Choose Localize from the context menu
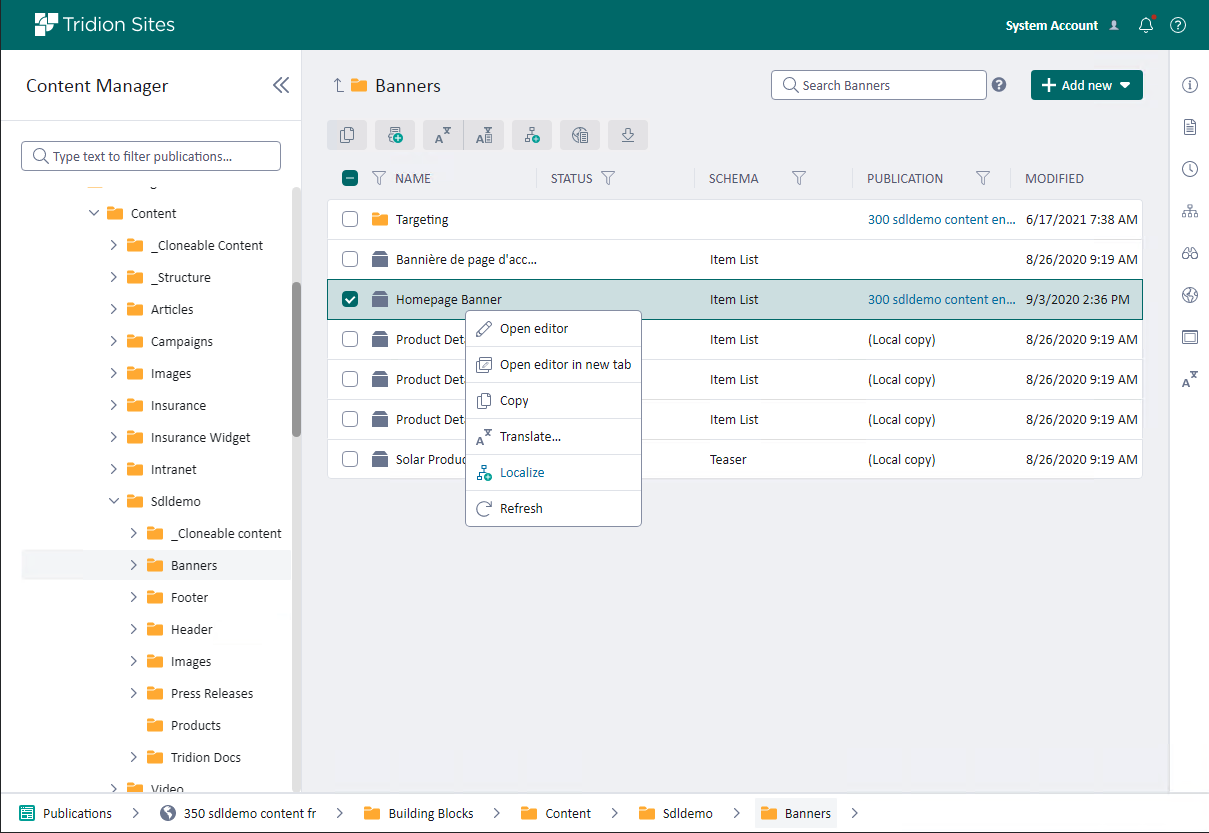Screen dimensions: 1209x833 (x=522, y=472)
